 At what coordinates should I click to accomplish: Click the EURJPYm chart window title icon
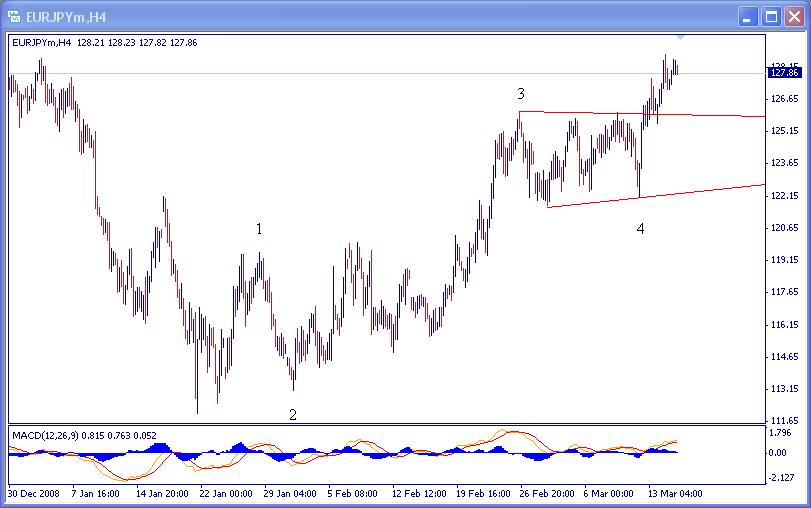pyautogui.click(x=14, y=17)
